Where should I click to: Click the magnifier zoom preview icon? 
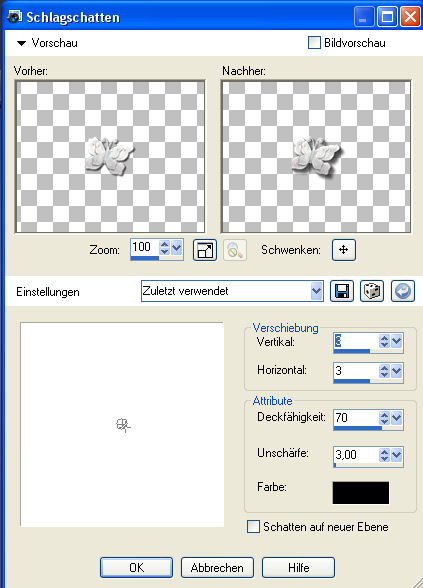pyautogui.click(x=235, y=250)
